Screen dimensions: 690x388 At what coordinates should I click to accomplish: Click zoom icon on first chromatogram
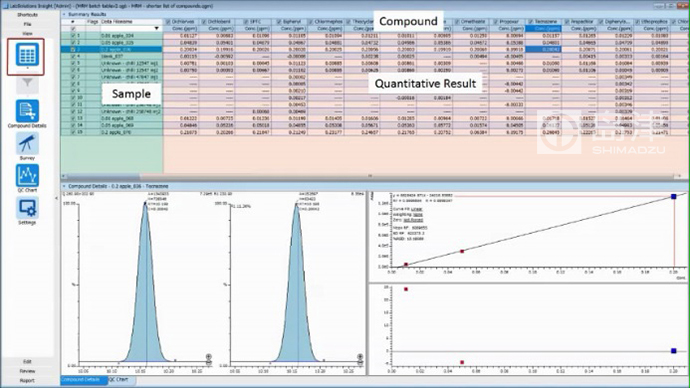point(209,357)
